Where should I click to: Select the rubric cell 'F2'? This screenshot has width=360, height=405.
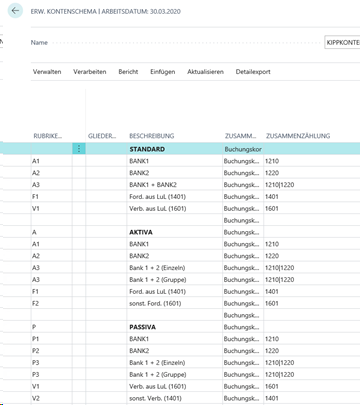(52, 303)
